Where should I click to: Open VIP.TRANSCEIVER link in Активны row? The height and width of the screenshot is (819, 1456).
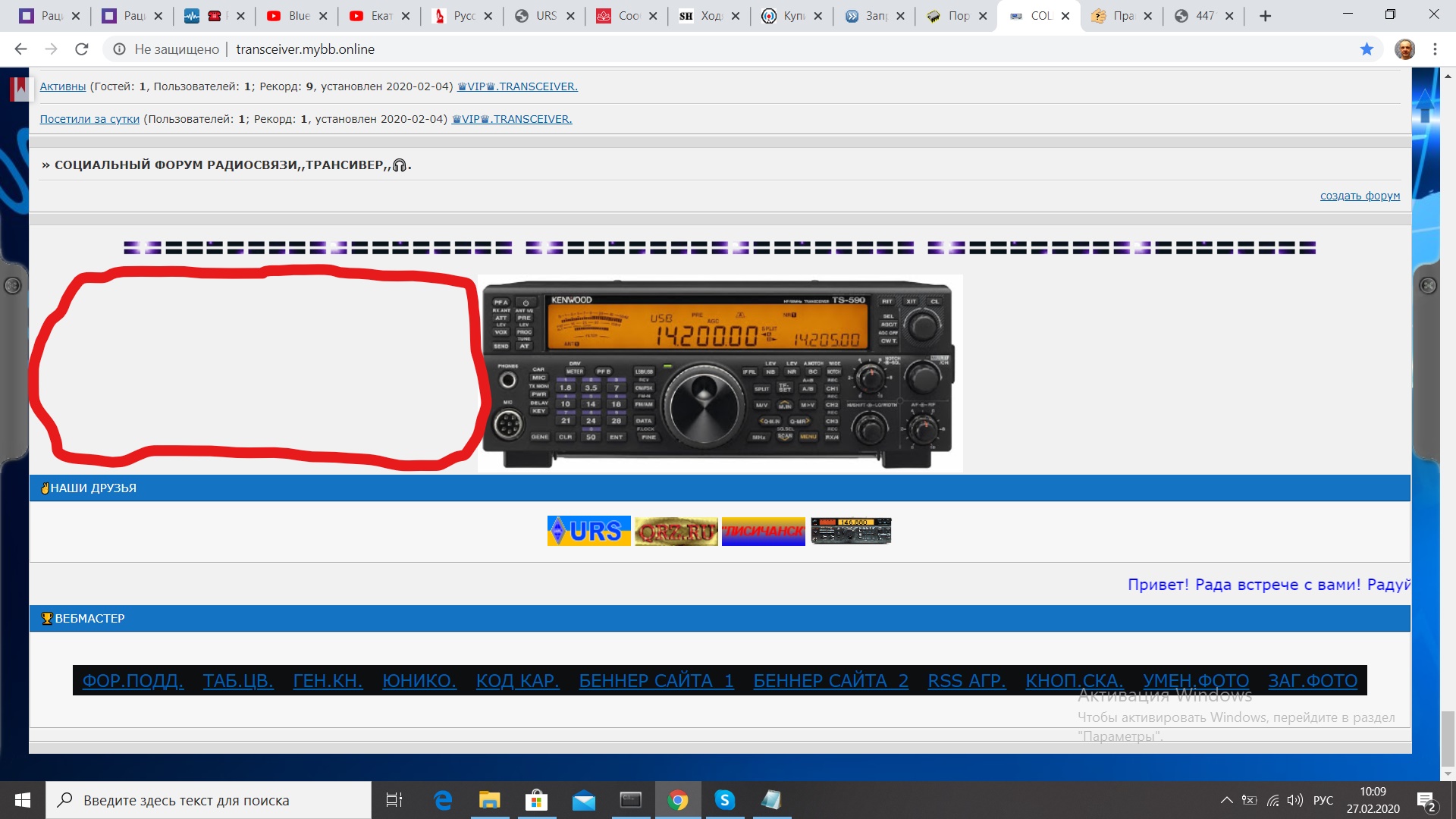tap(517, 86)
